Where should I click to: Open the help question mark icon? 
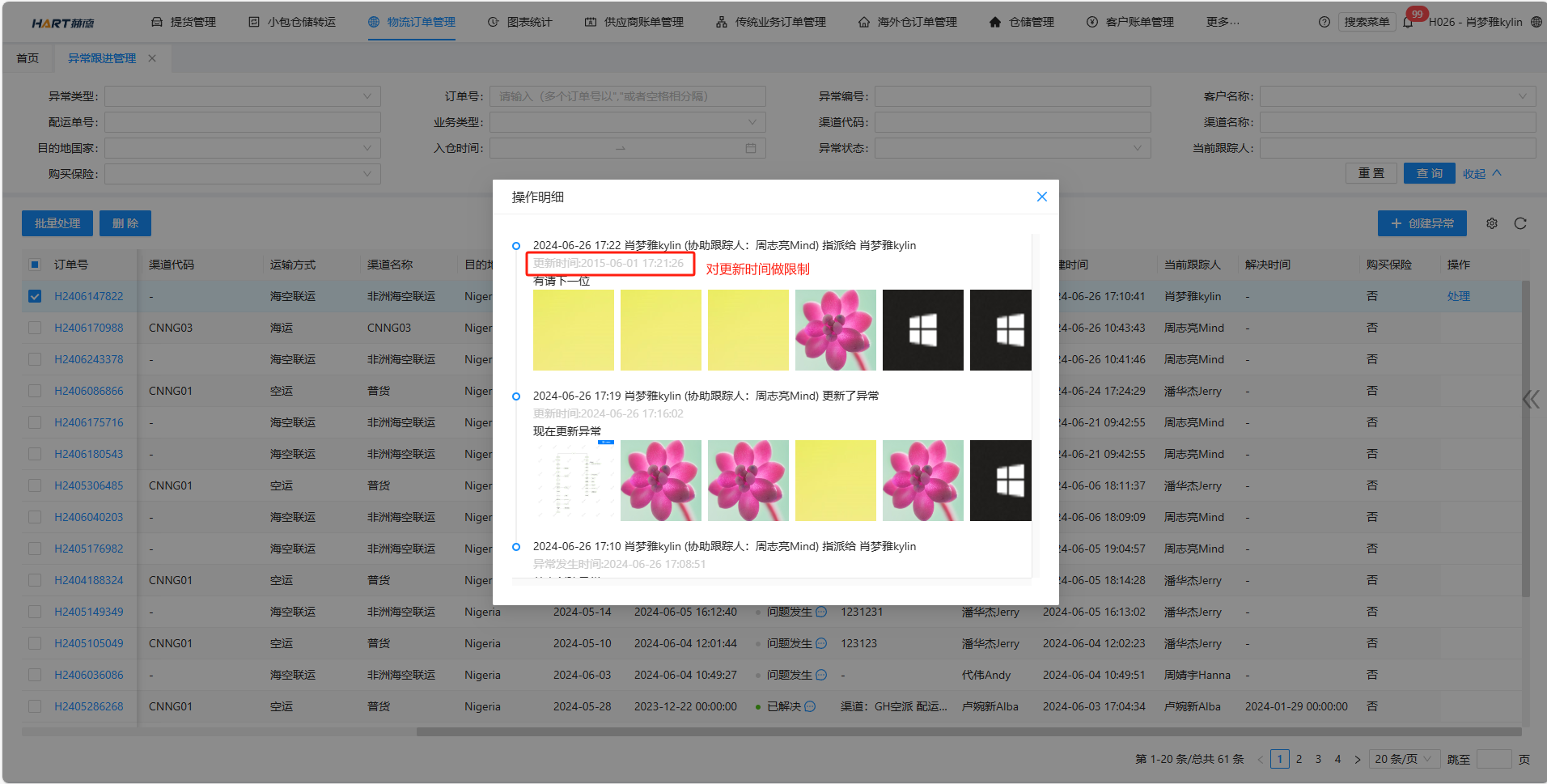[x=1324, y=23]
